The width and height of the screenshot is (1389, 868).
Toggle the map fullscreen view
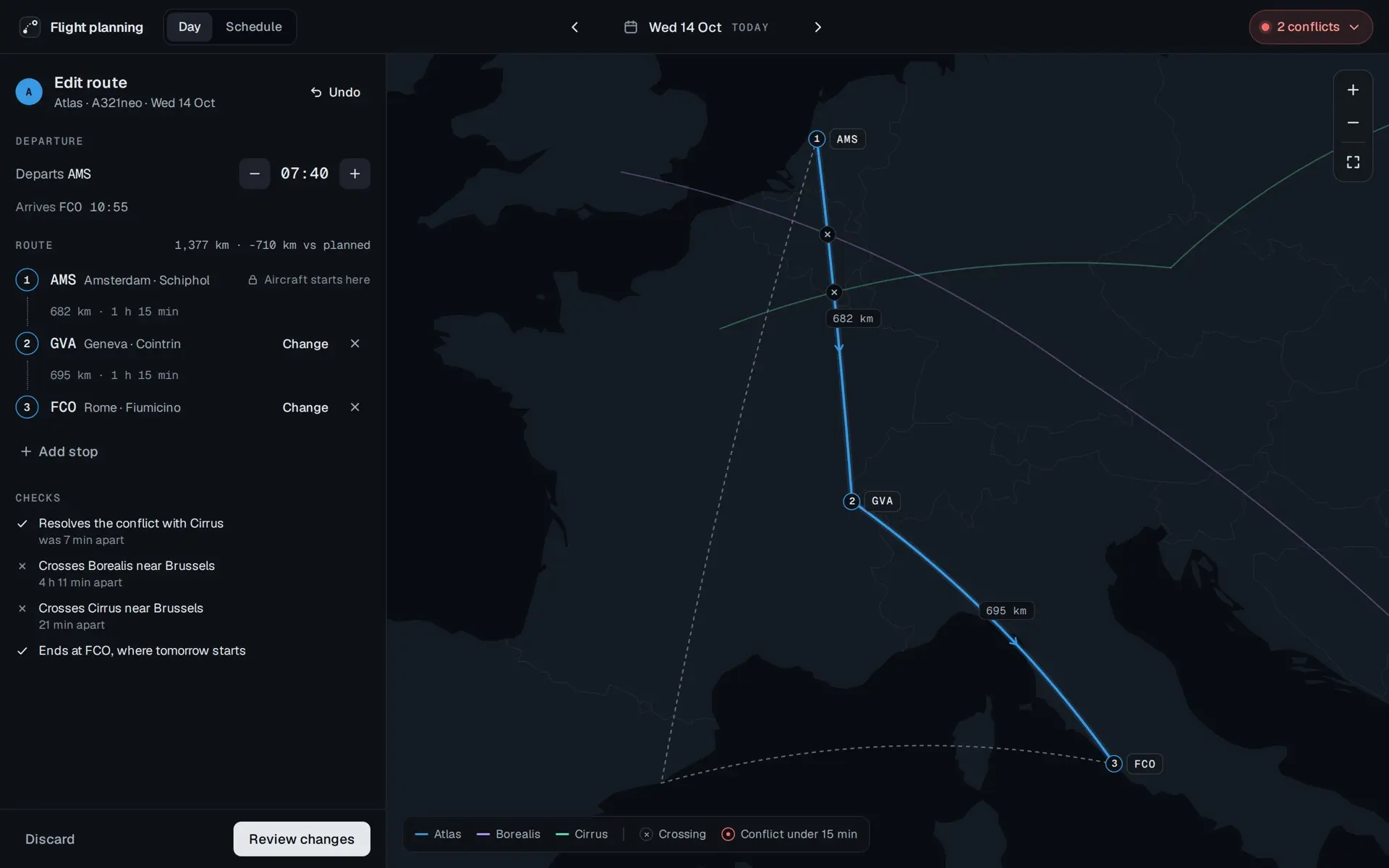(1353, 162)
